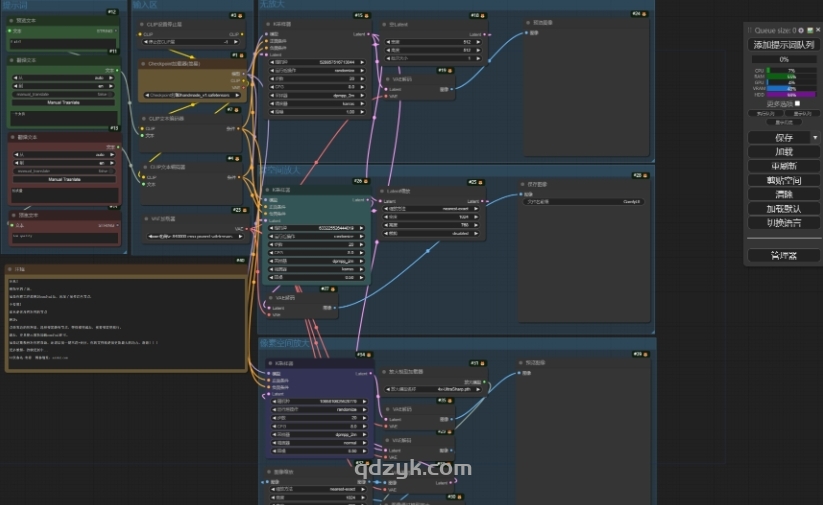Image resolution: width=823 pixels, height=505 pixels.
Task: Click the settings gear in the Queue panel
Action: pos(802,31)
